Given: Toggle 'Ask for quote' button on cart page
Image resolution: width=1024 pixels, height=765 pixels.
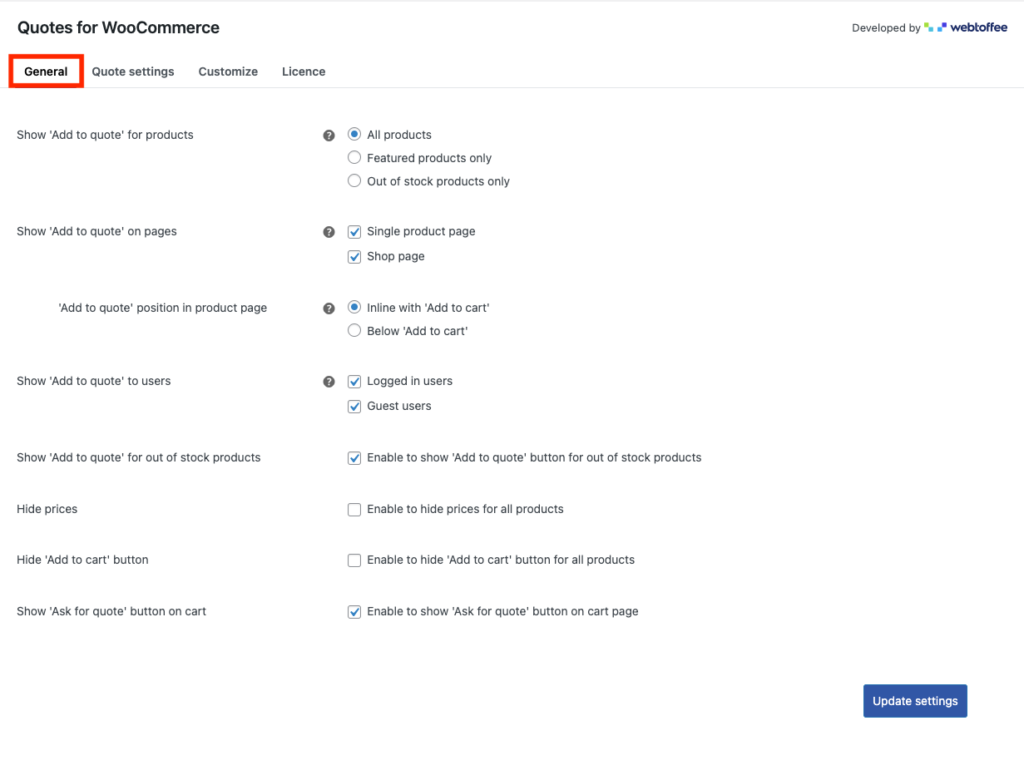Looking at the screenshot, I should click(354, 612).
